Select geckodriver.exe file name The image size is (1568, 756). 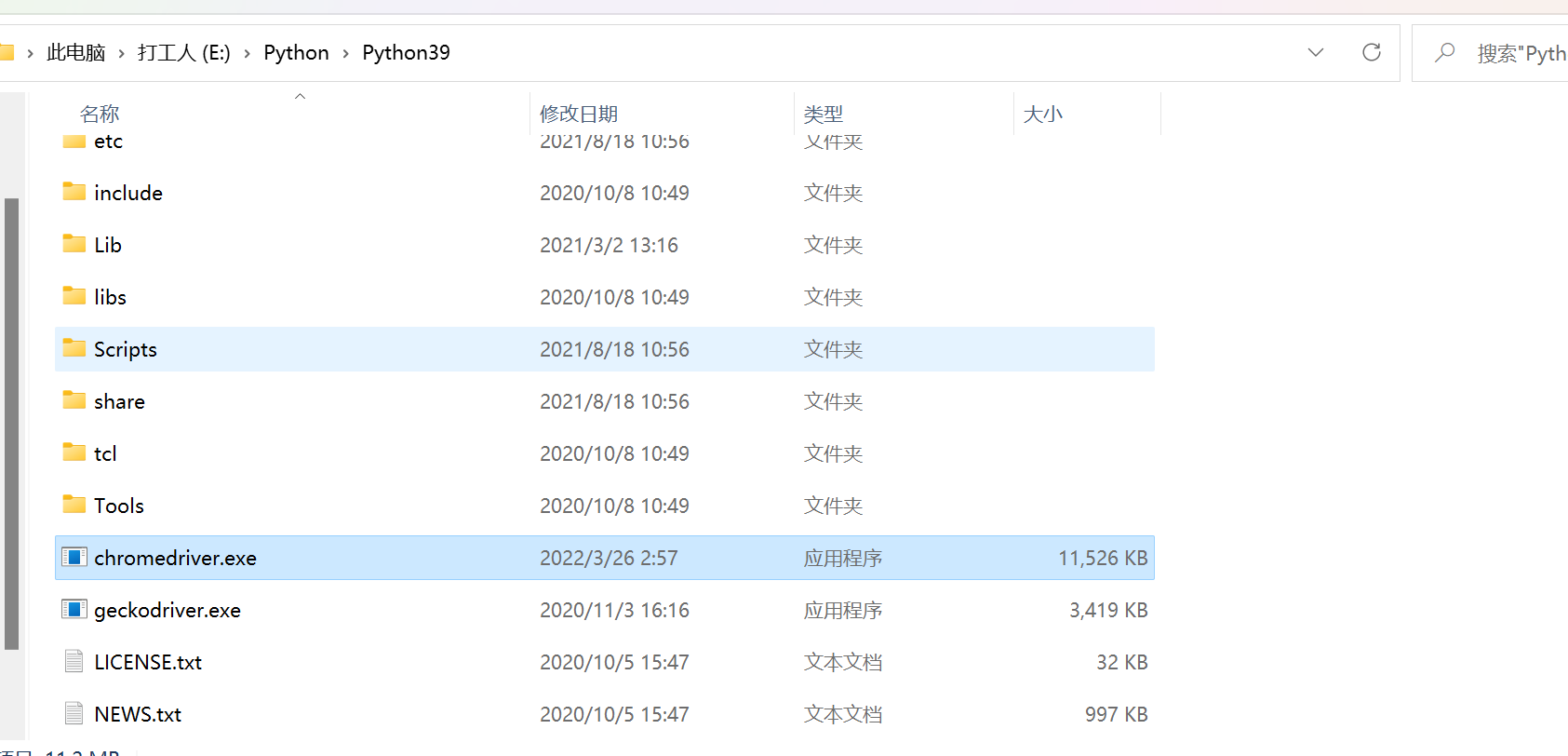168,610
